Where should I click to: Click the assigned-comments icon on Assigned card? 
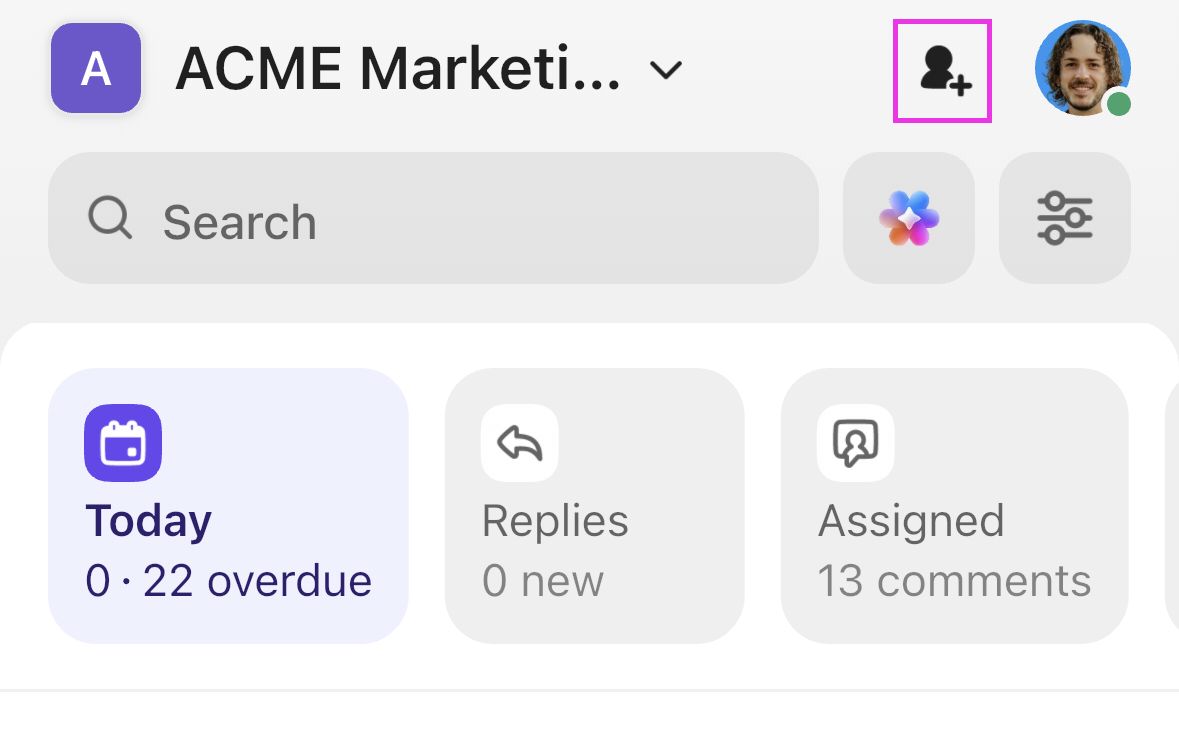(x=855, y=442)
